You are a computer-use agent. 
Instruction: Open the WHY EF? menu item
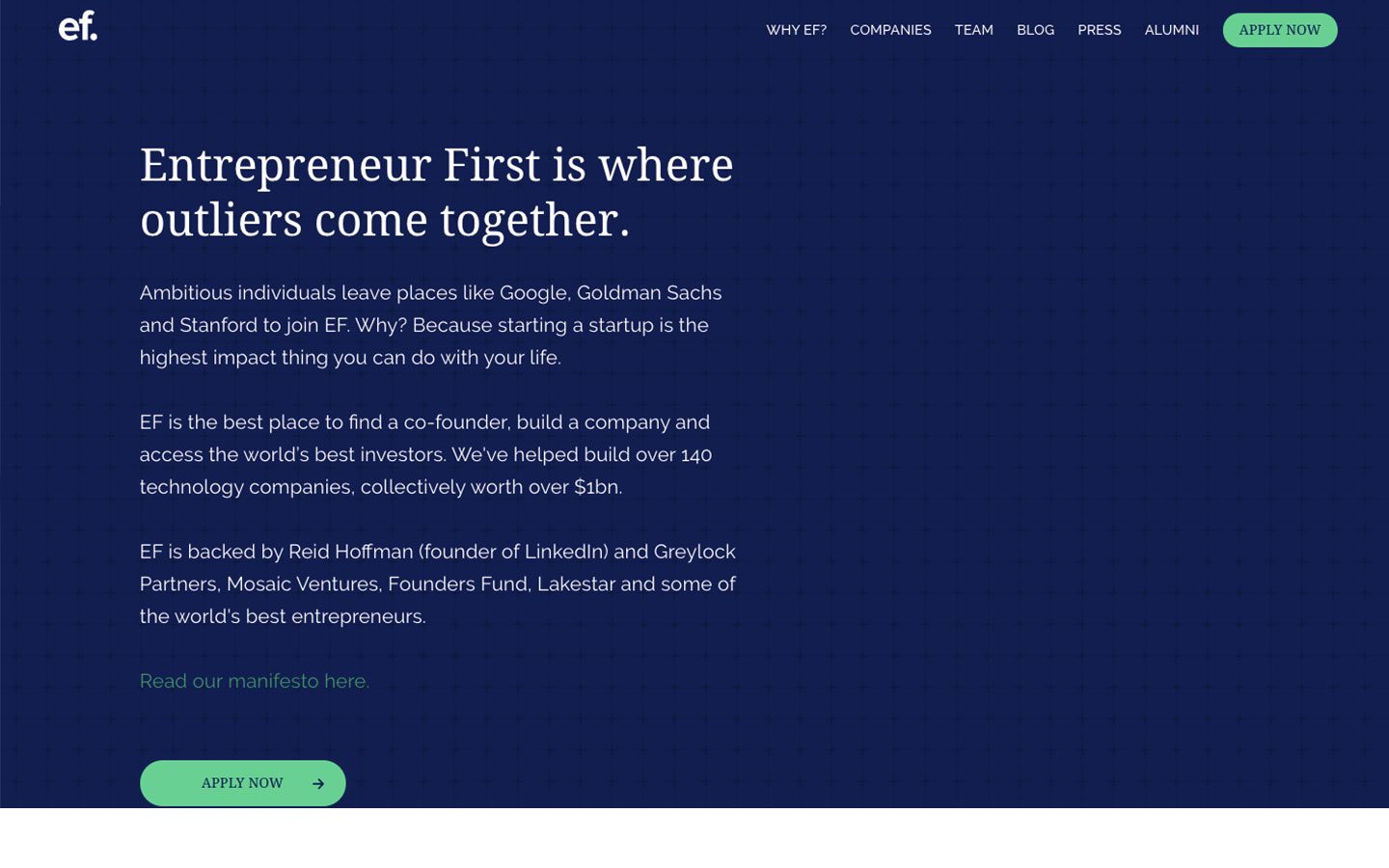pos(796,30)
